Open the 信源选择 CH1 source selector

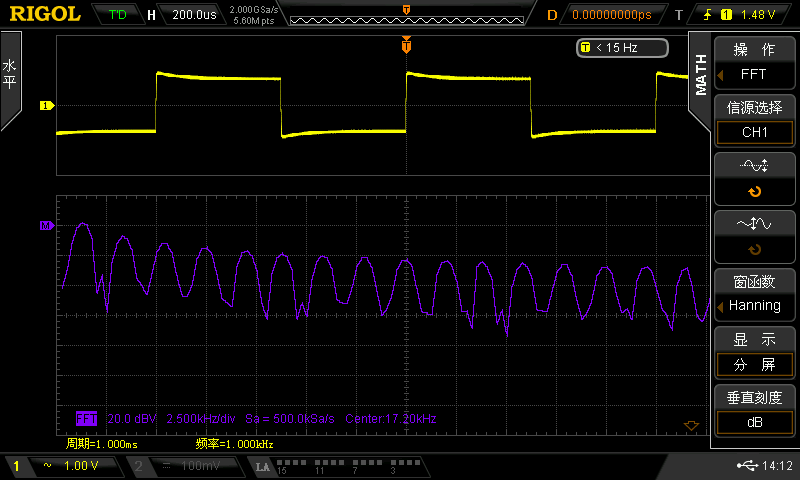tap(754, 121)
